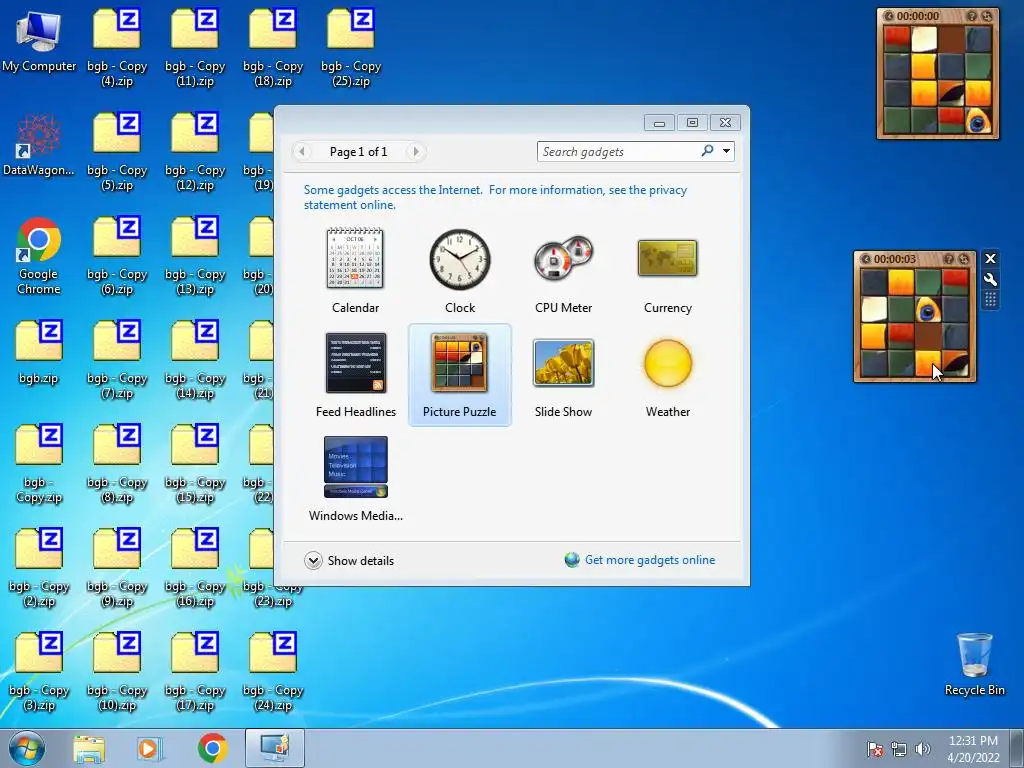Pause timer on puzzle showing 00:00:03
Viewport: 1024px width, 768px height.
pos(865,259)
